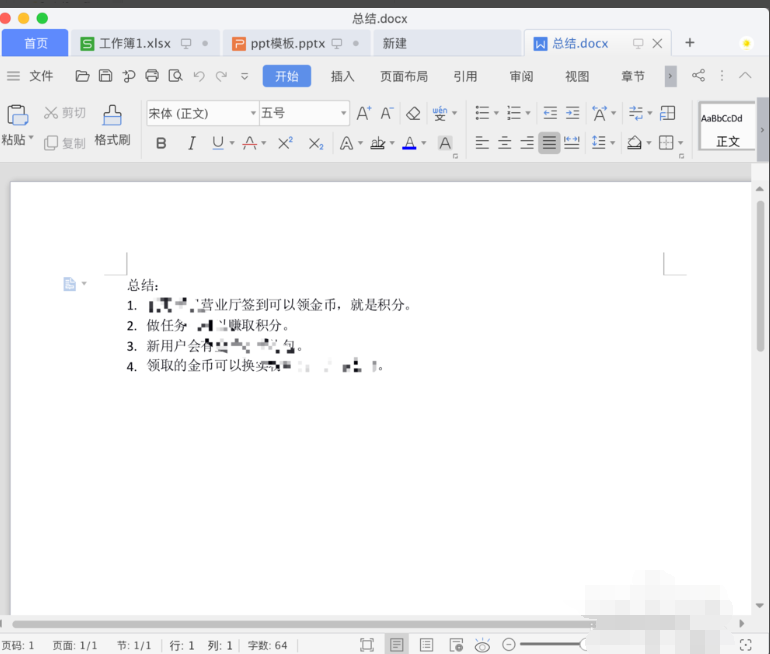Click the zoom out minus button

click(509, 645)
